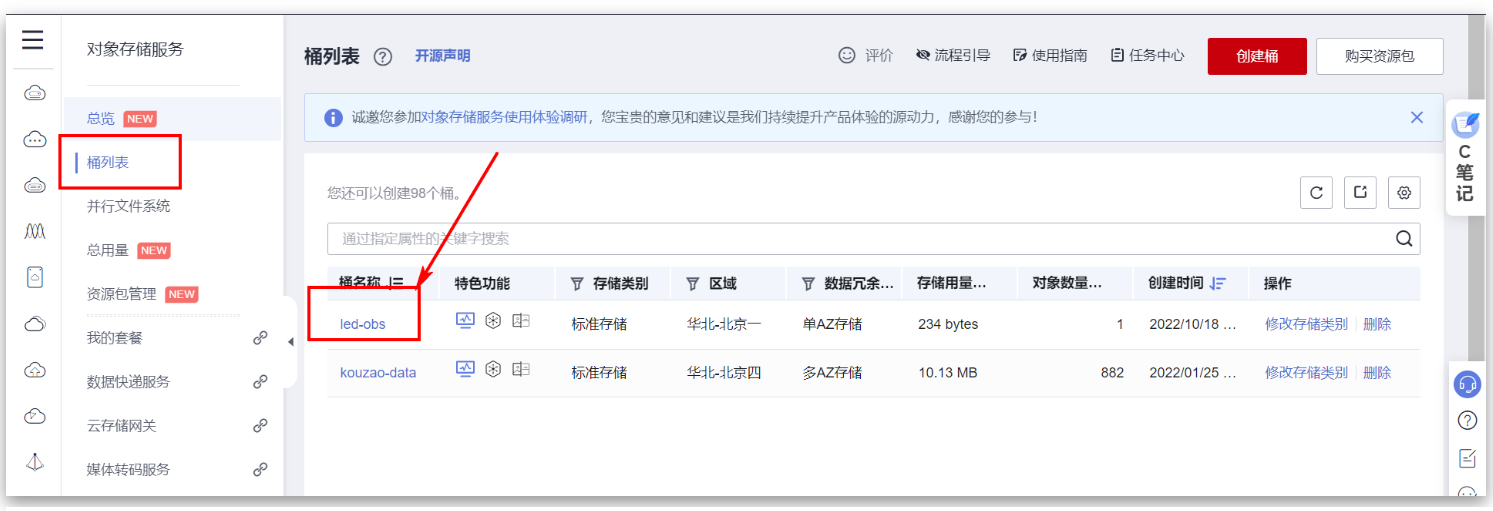Click the 10.13 MB storage usage cell
The height and width of the screenshot is (511, 1493).
click(948, 372)
